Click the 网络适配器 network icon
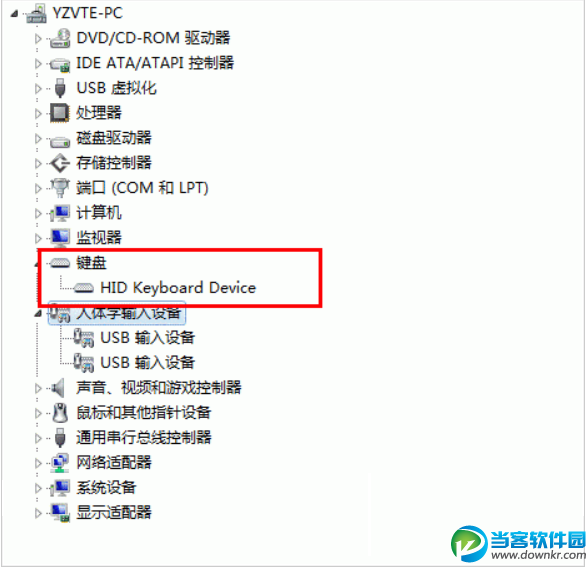Viewport: 587px width, 569px height. coord(60,463)
